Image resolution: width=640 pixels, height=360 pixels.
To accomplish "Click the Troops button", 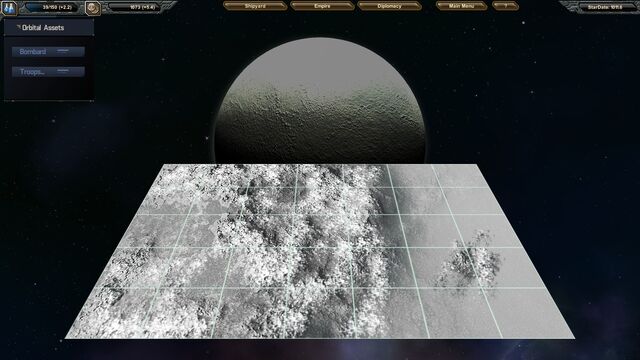I will (48, 72).
